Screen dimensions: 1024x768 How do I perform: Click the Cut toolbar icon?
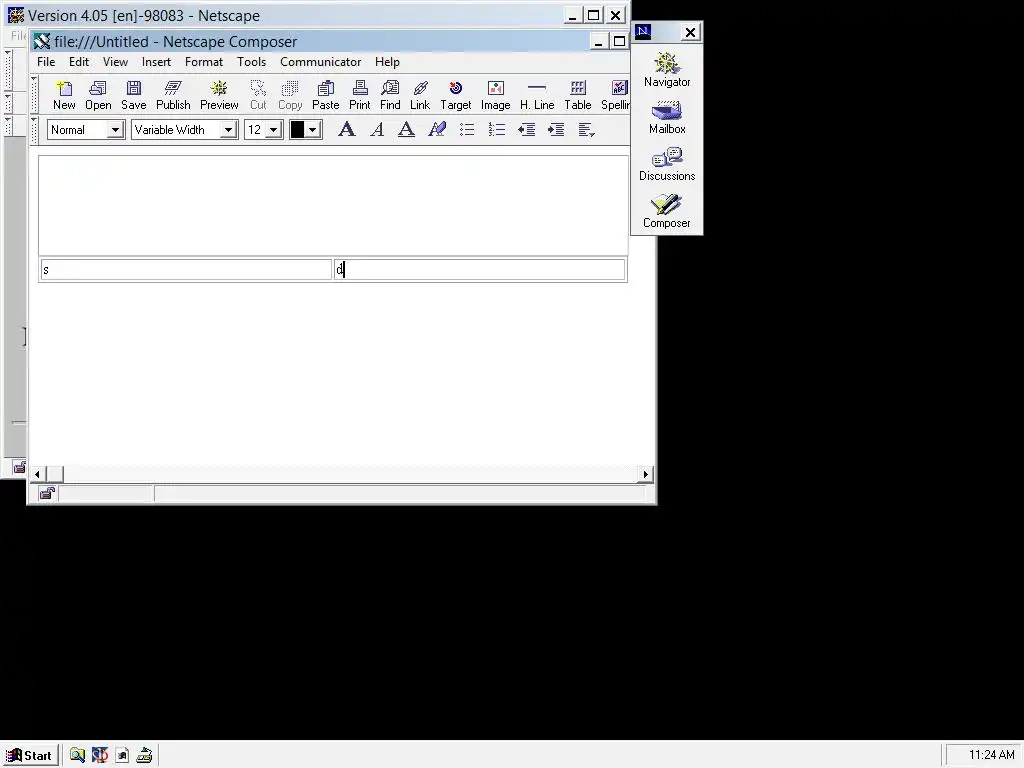(x=258, y=95)
